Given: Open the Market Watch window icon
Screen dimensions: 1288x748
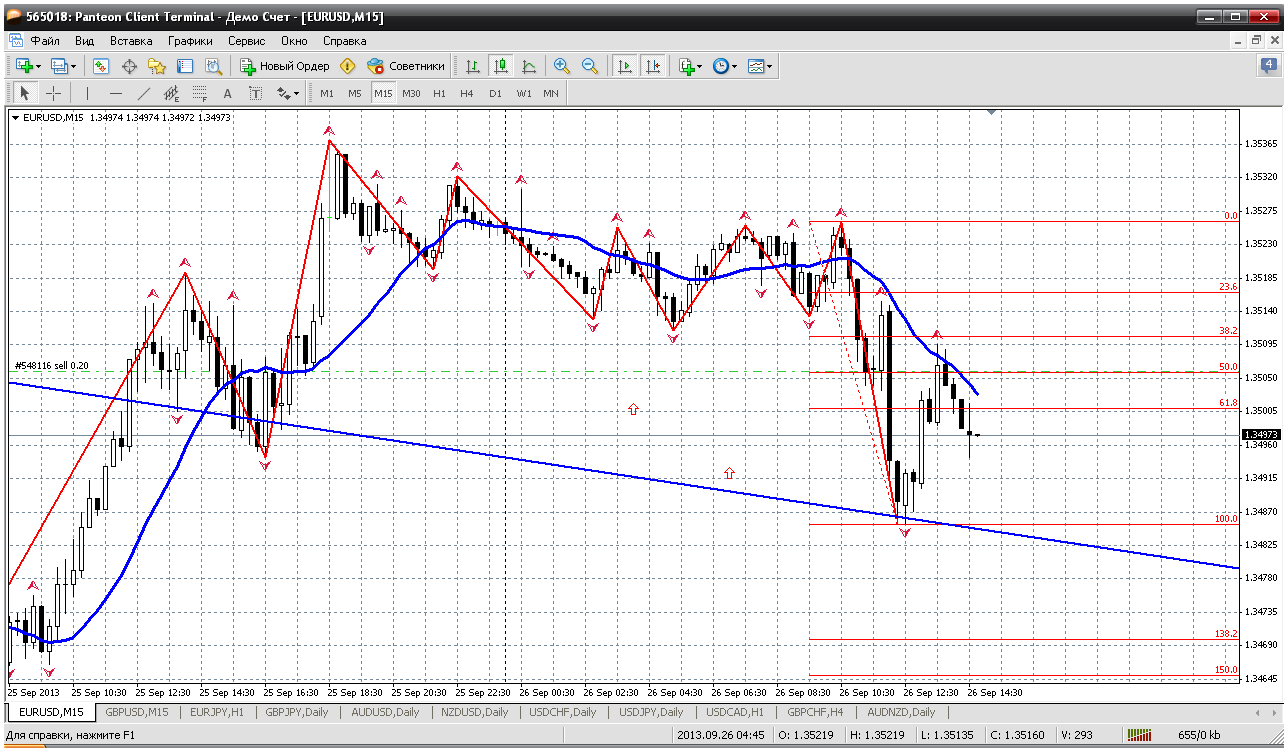Looking at the screenshot, I should tap(101, 66).
